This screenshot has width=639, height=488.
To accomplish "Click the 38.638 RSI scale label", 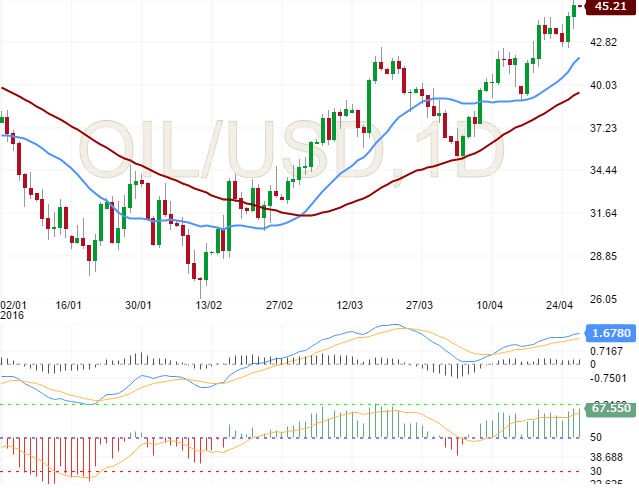I will [x=609, y=455].
